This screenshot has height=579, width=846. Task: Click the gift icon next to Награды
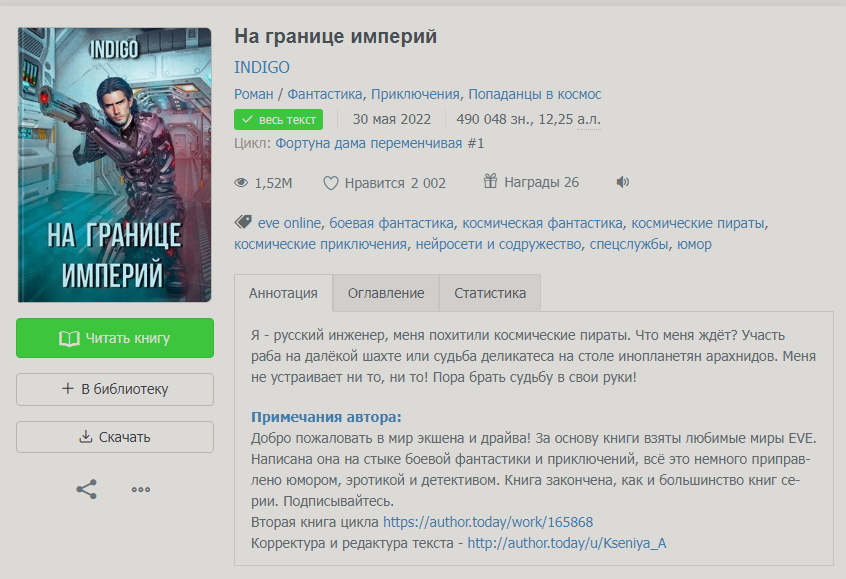(490, 181)
